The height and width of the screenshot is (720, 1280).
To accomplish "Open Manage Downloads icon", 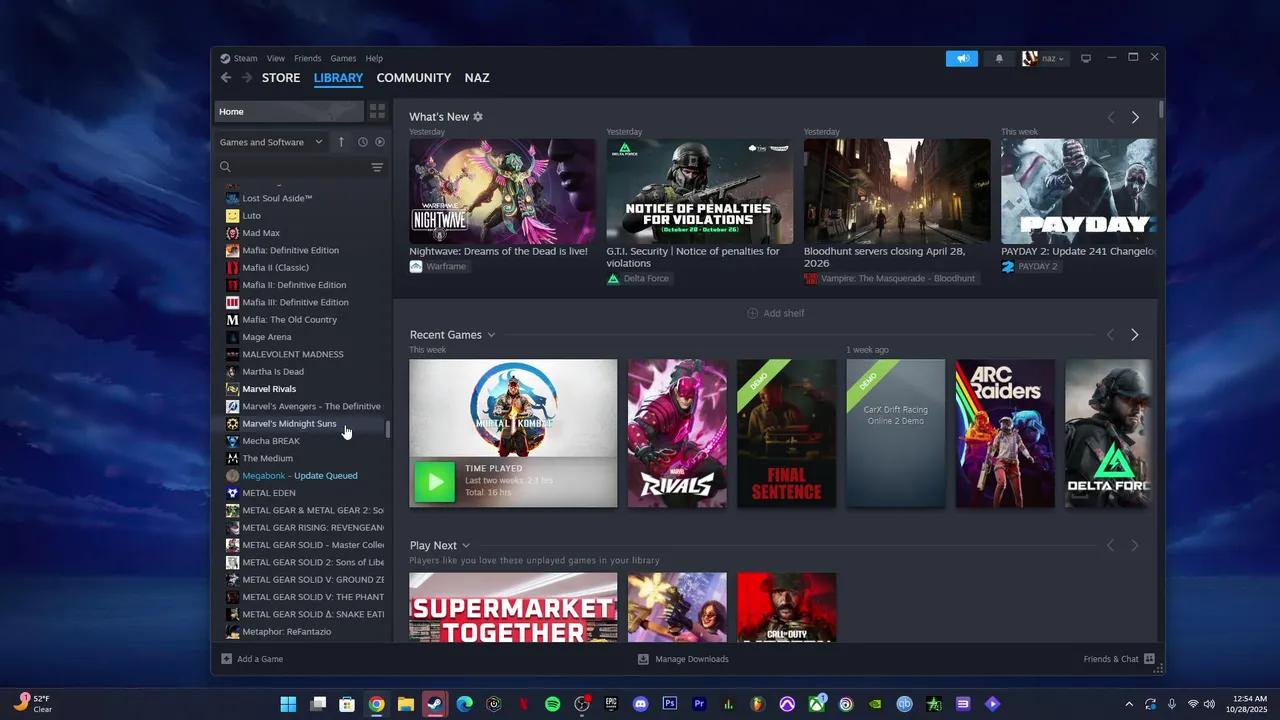I will 643,659.
